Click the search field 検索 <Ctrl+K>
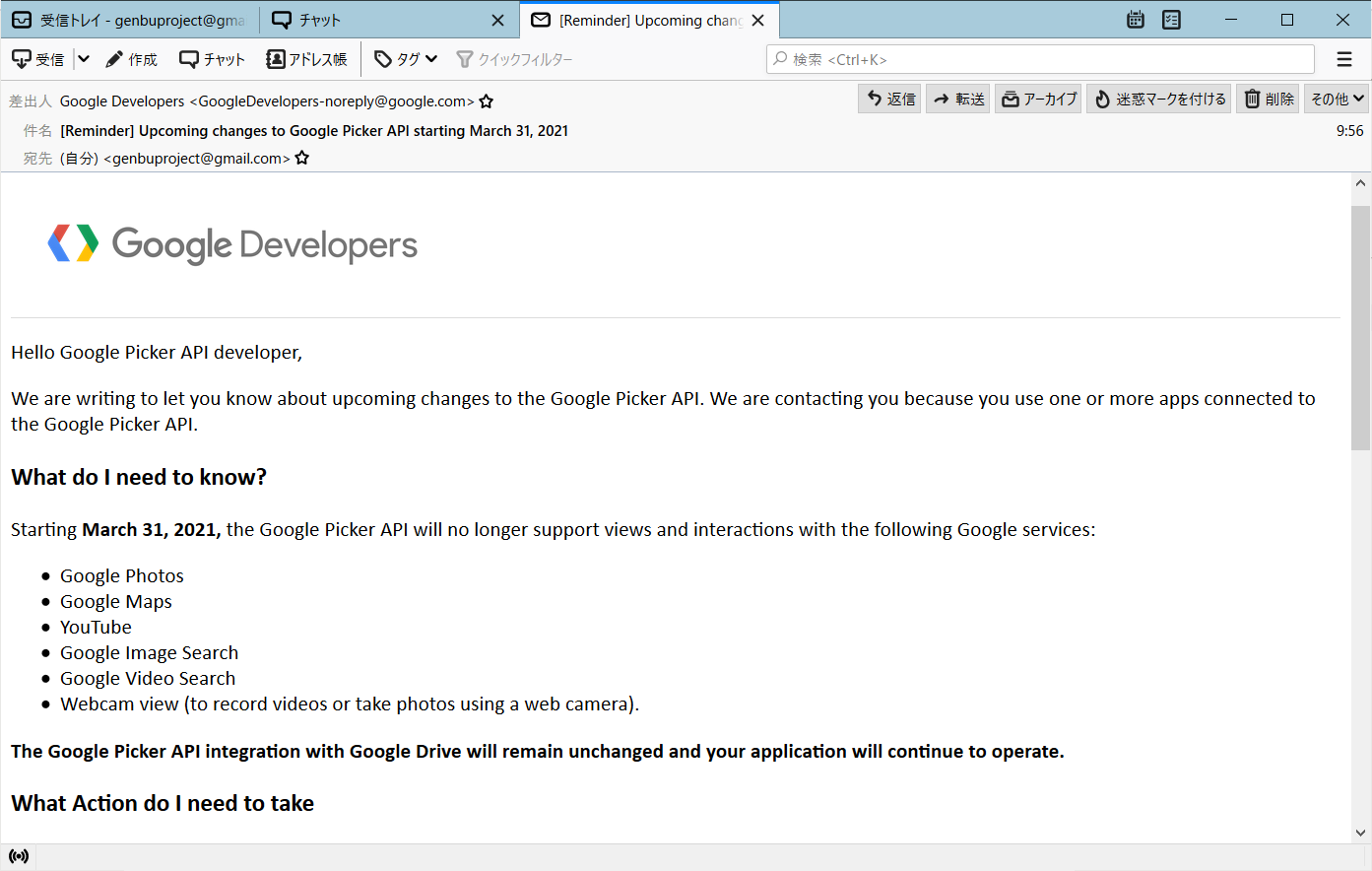Image resolution: width=1372 pixels, height=871 pixels. click(x=1039, y=59)
